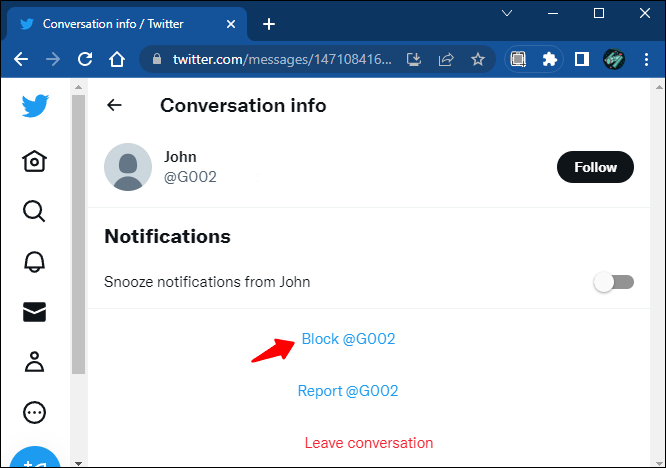Viewport: 666px width, 468px height.
Task: Click Block @G002 link
Action: click(348, 339)
